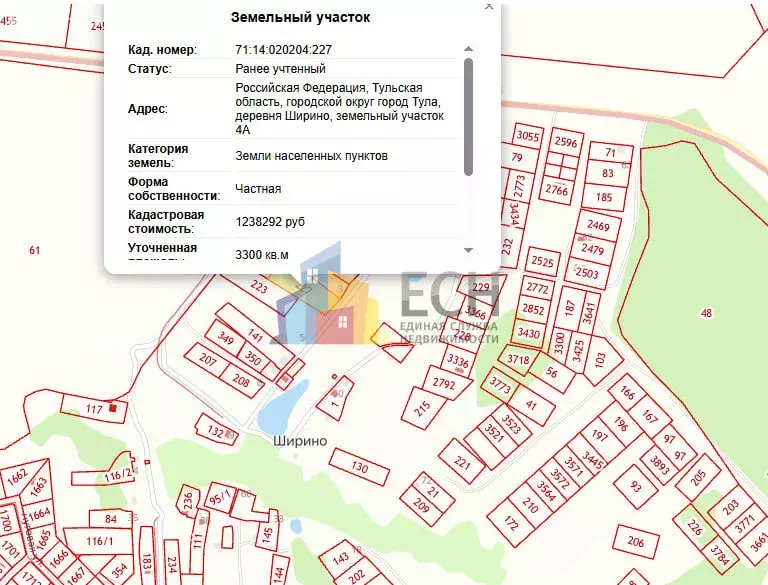Viewport: 768px width, 585px height.
Task: Select parcel 2792 on the map
Action: (444, 383)
